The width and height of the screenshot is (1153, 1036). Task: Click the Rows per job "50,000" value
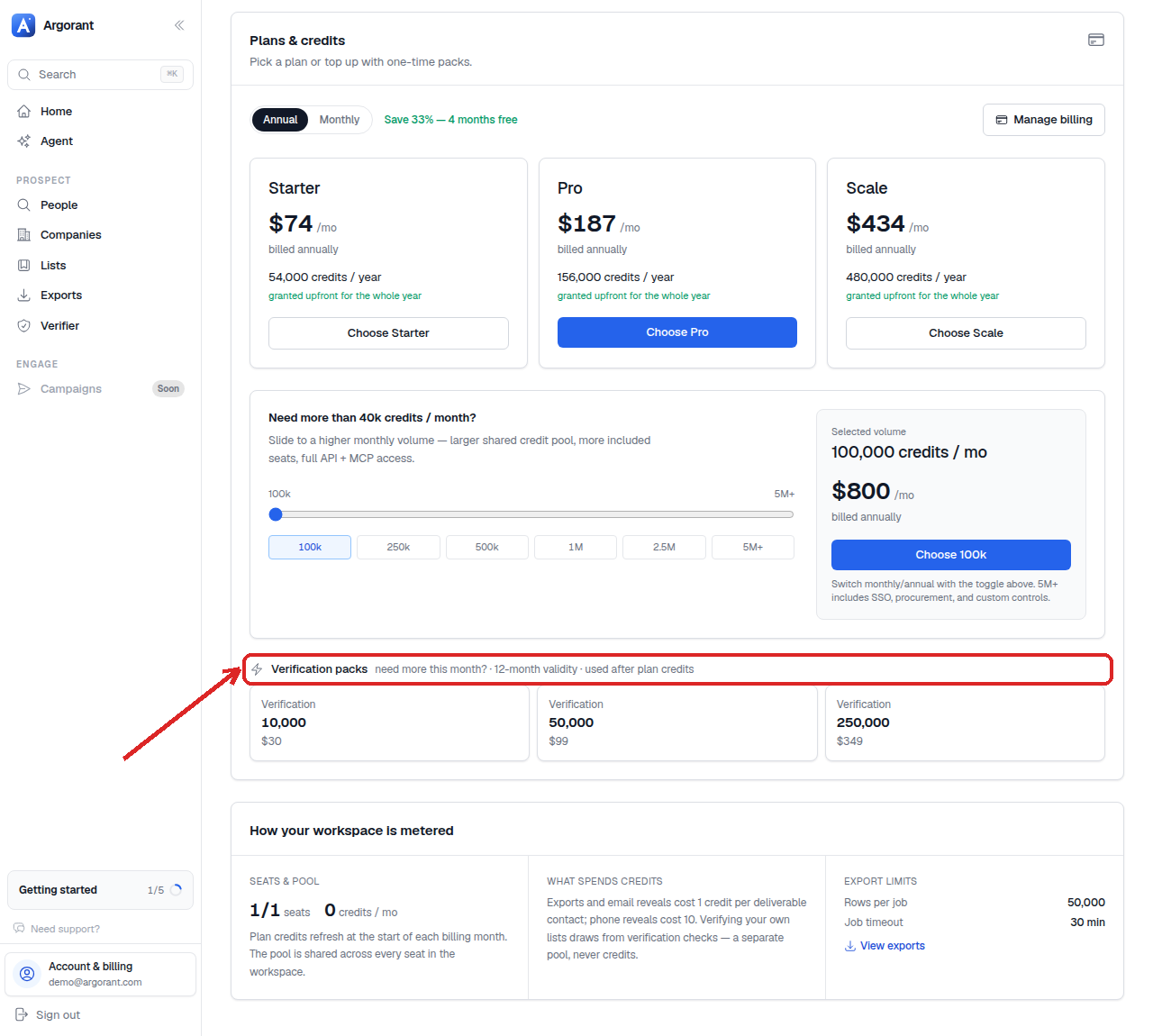[x=1086, y=903]
